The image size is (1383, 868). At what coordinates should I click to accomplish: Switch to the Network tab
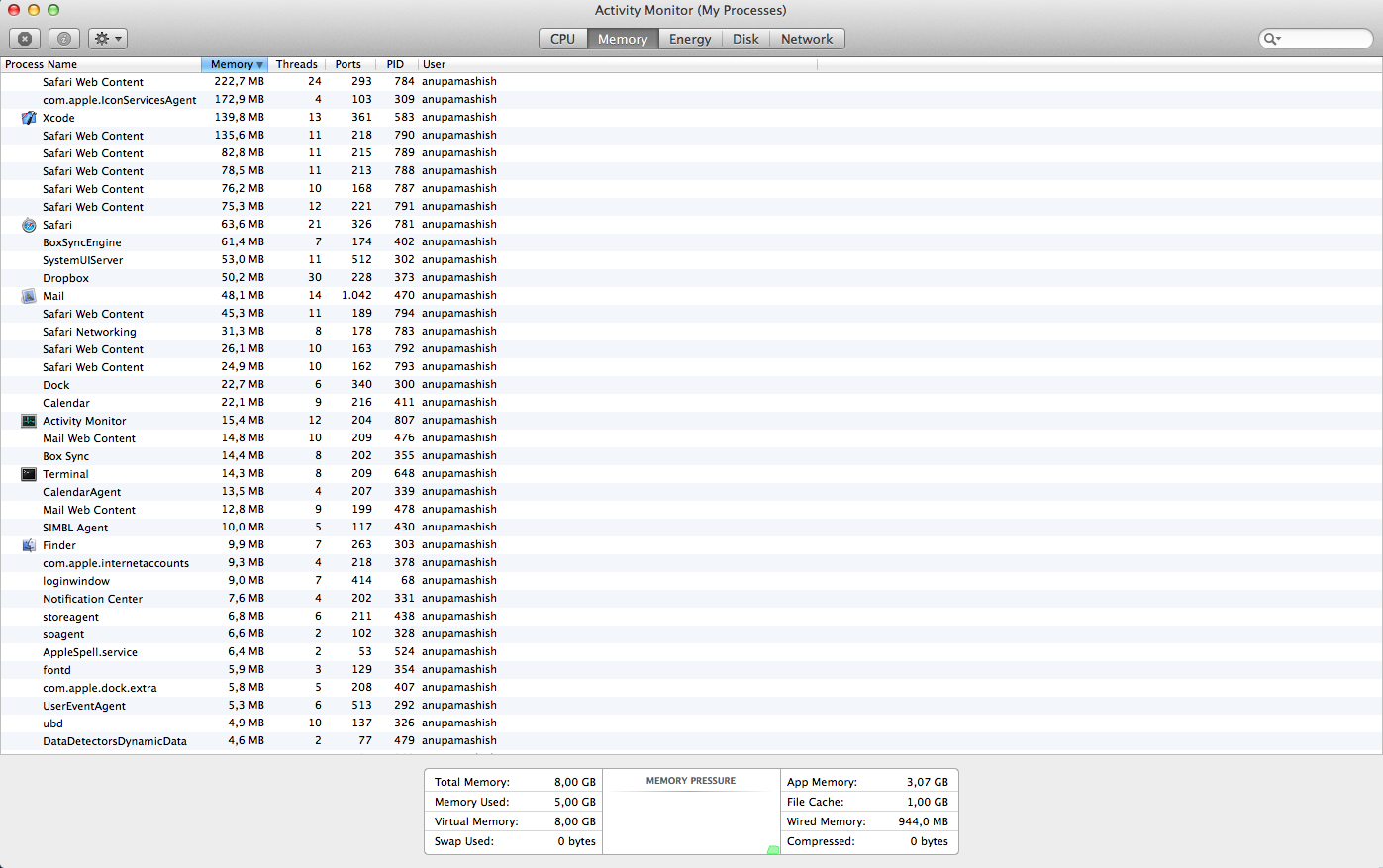pos(807,39)
